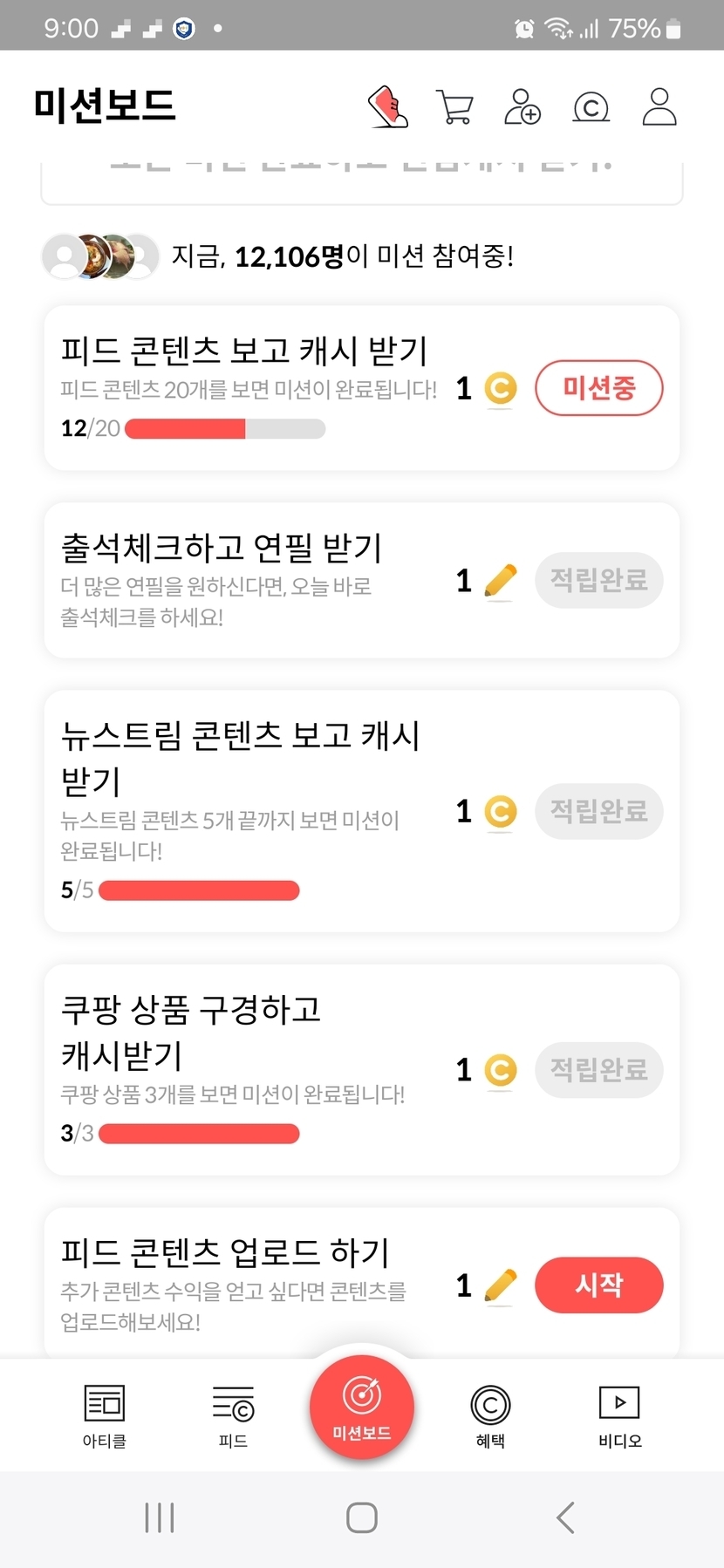This screenshot has width=724, height=1568.
Task: Open the cash coin icon in header
Action: (591, 107)
